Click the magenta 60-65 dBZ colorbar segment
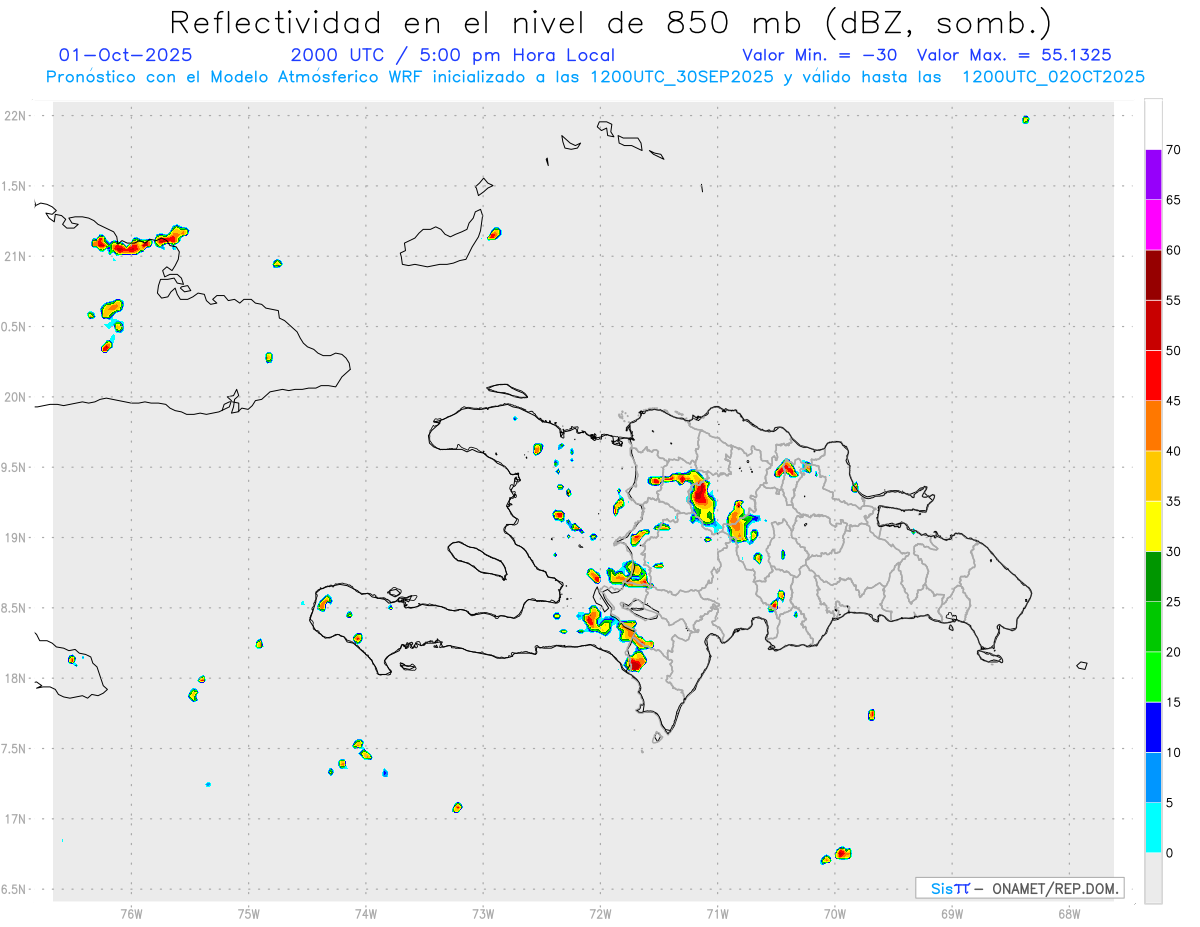 (1153, 225)
